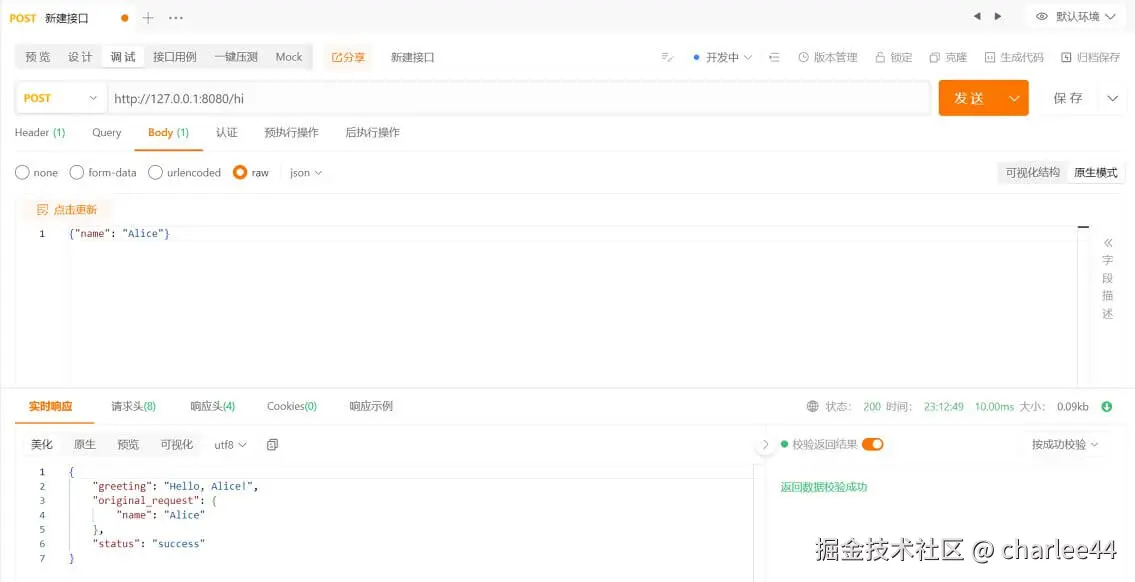Copy the response with the copy icon

[x=272, y=444]
